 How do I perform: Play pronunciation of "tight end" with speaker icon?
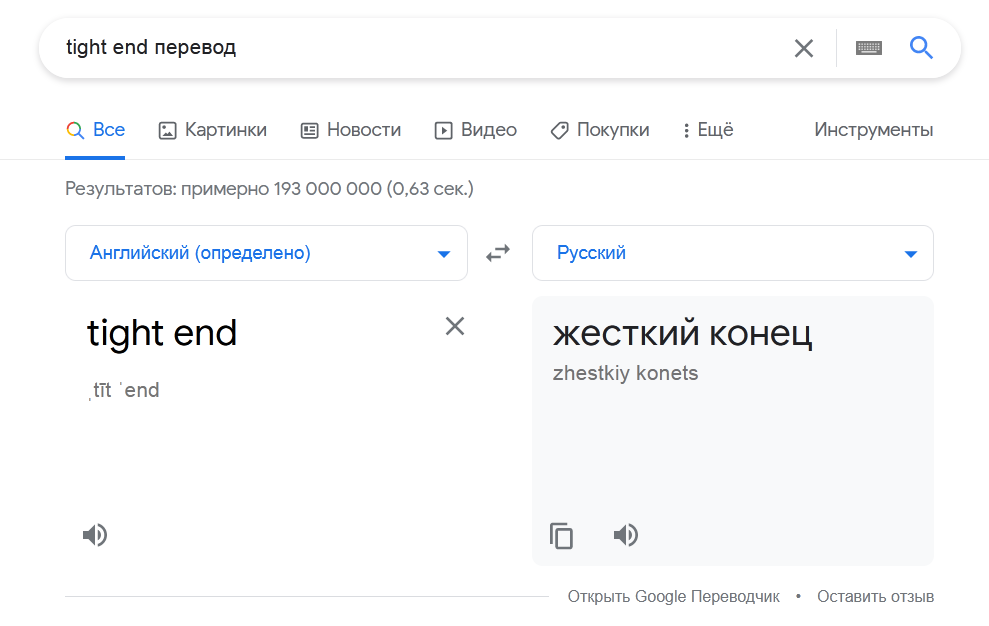[95, 535]
